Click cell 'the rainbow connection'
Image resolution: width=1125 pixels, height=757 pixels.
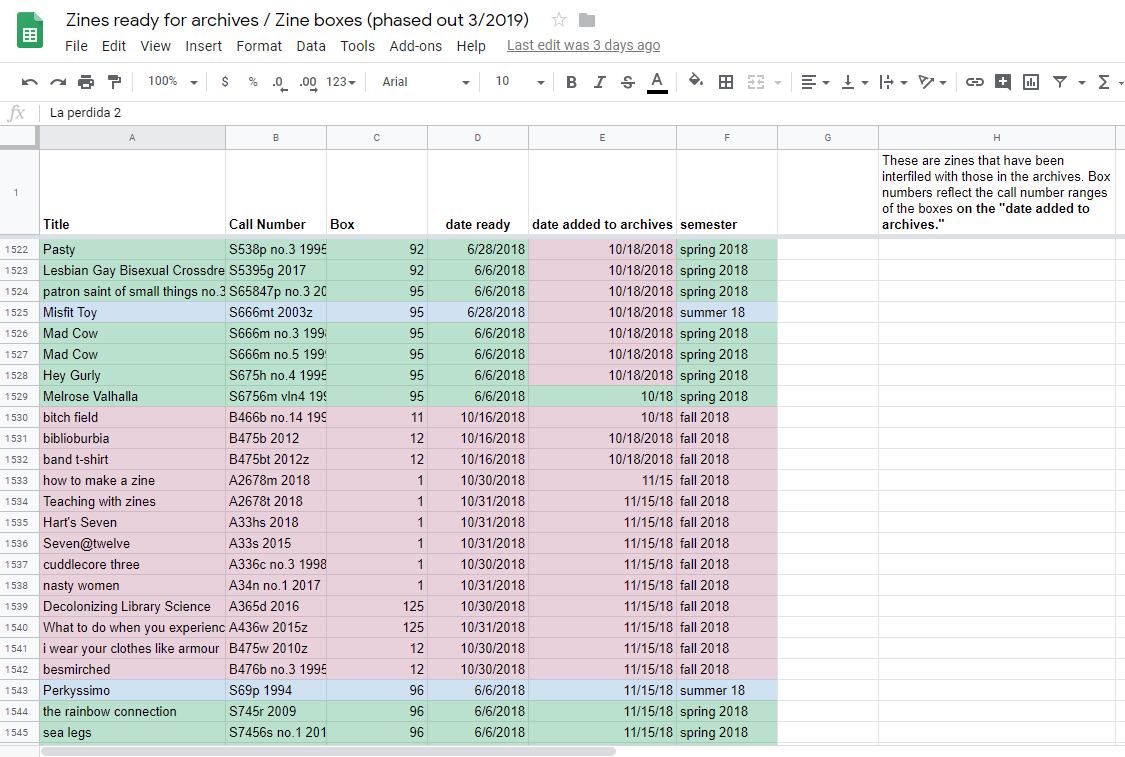pos(132,711)
